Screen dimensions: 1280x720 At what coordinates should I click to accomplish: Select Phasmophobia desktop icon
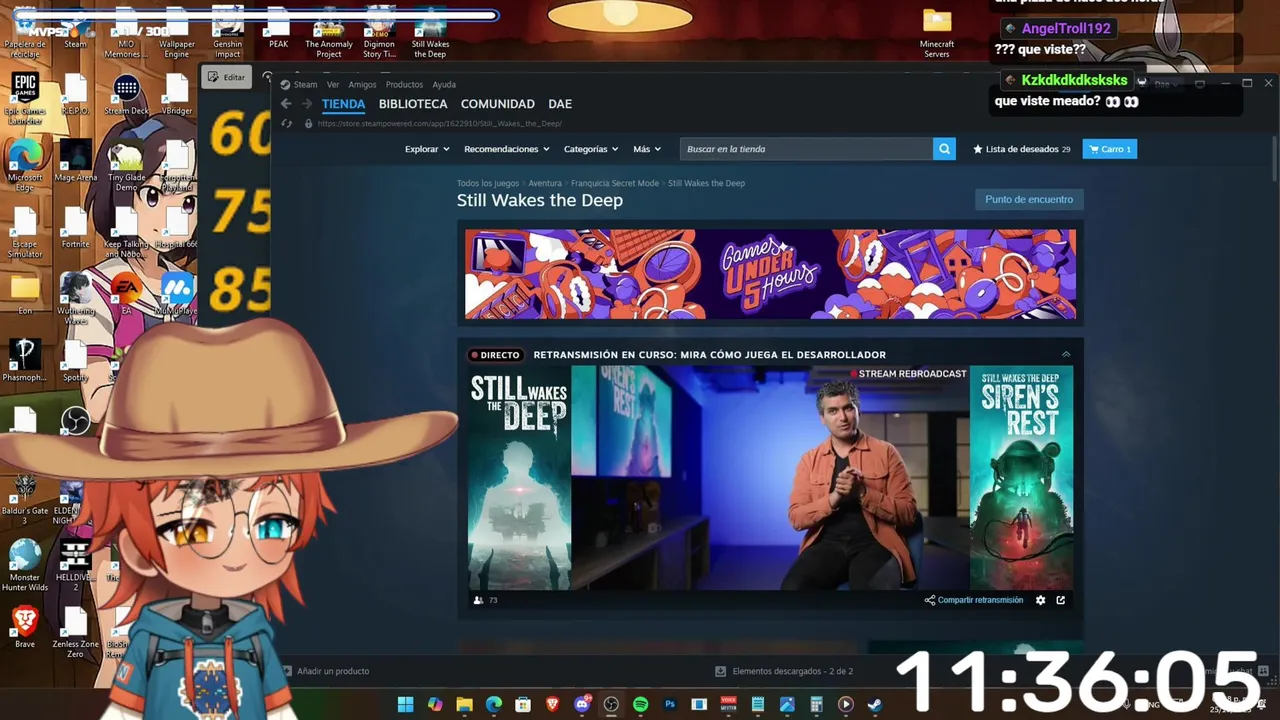pos(25,361)
